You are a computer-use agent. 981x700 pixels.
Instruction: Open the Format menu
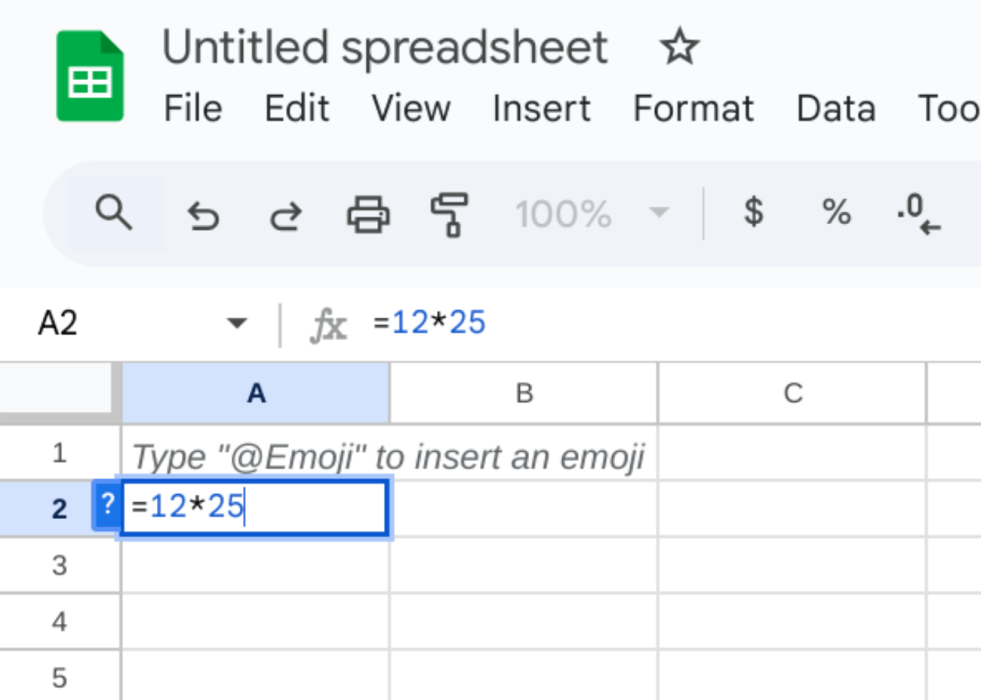tap(693, 110)
